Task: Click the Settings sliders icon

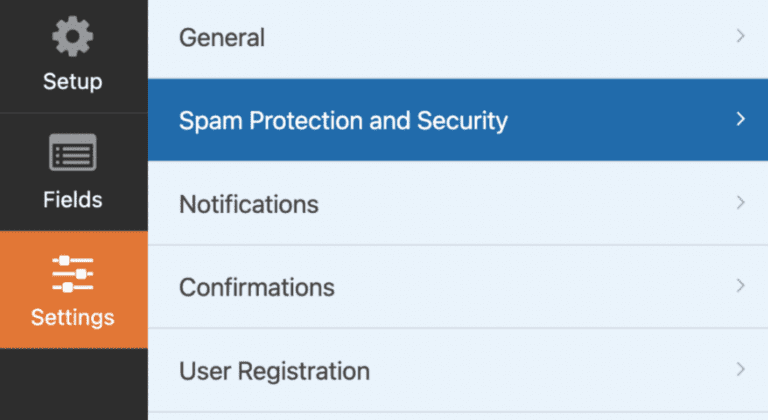Action: pyautogui.click(x=72, y=273)
